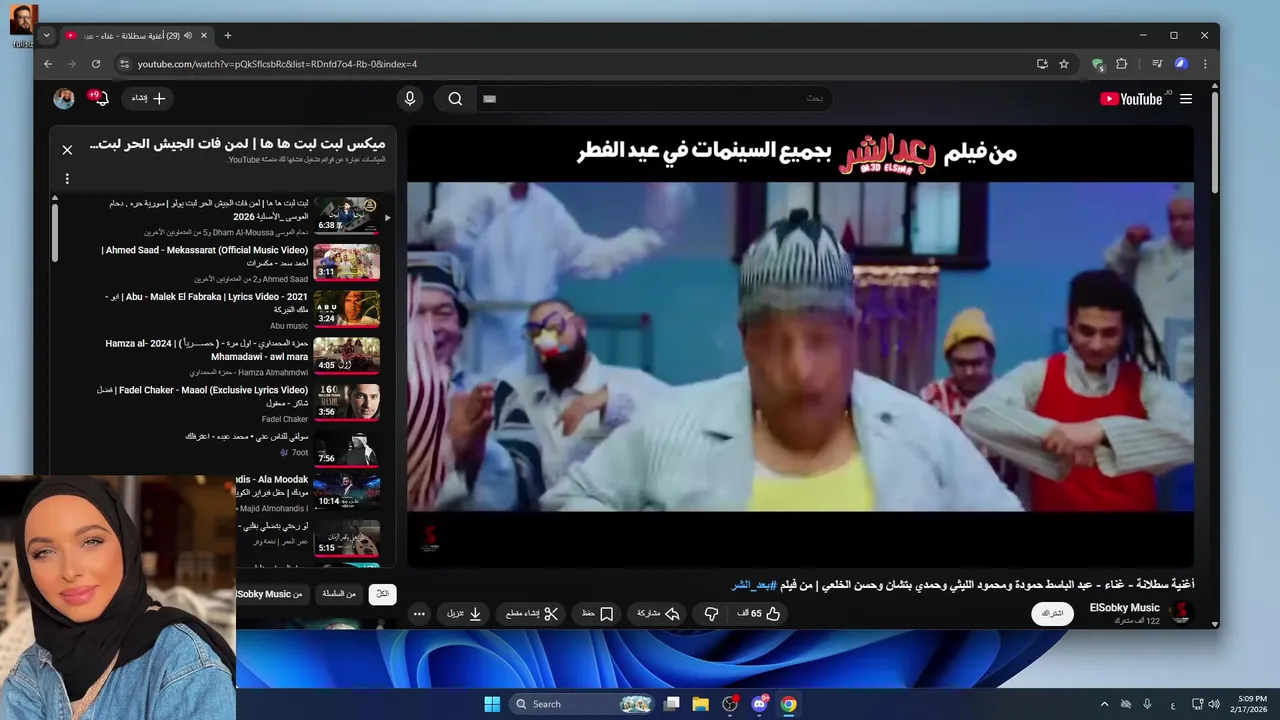Close the YouTube browser tab
Image resolution: width=1280 pixels, height=720 pixels.
(204, 35)
